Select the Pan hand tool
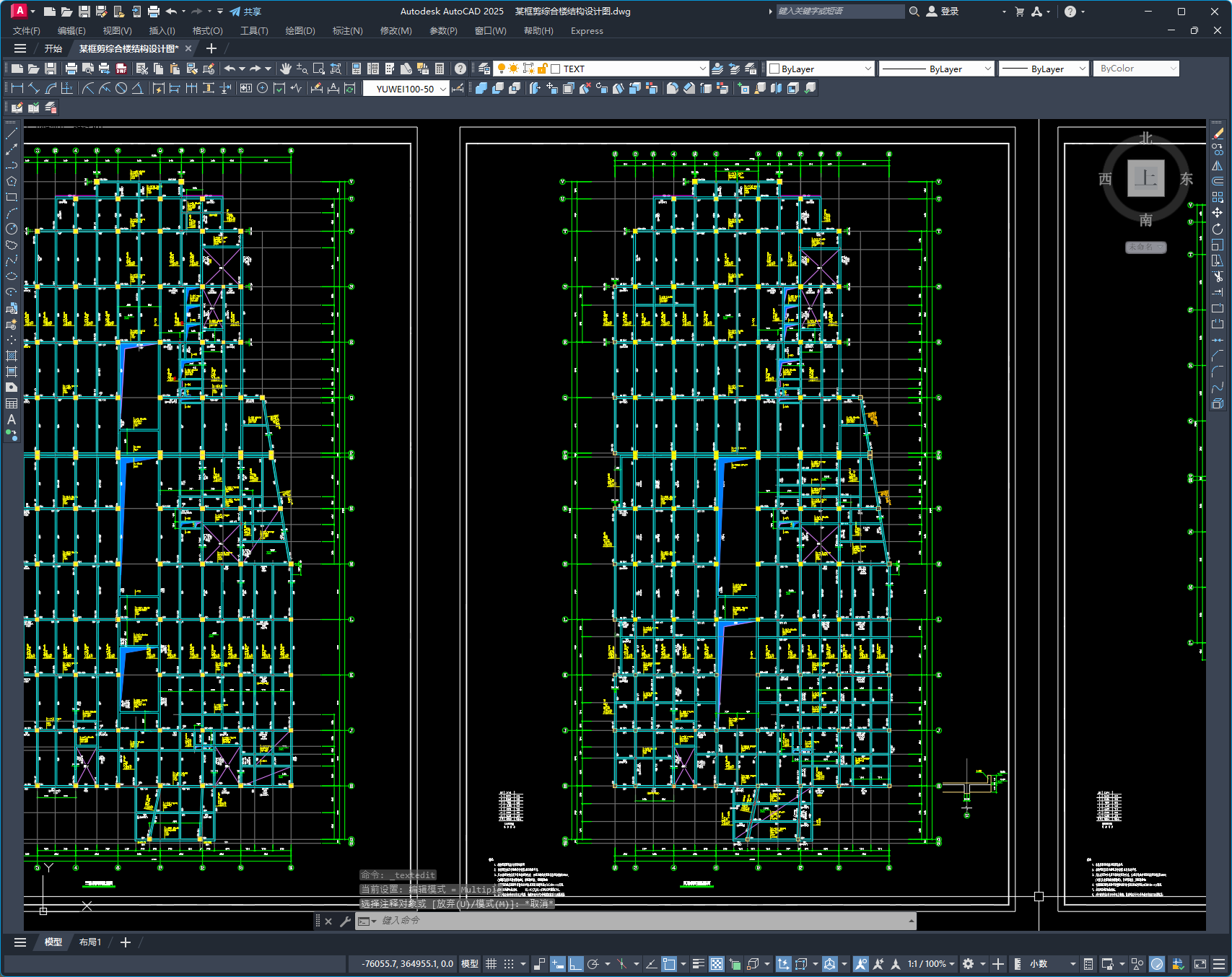1232x977 pixels. pos(286,69)
